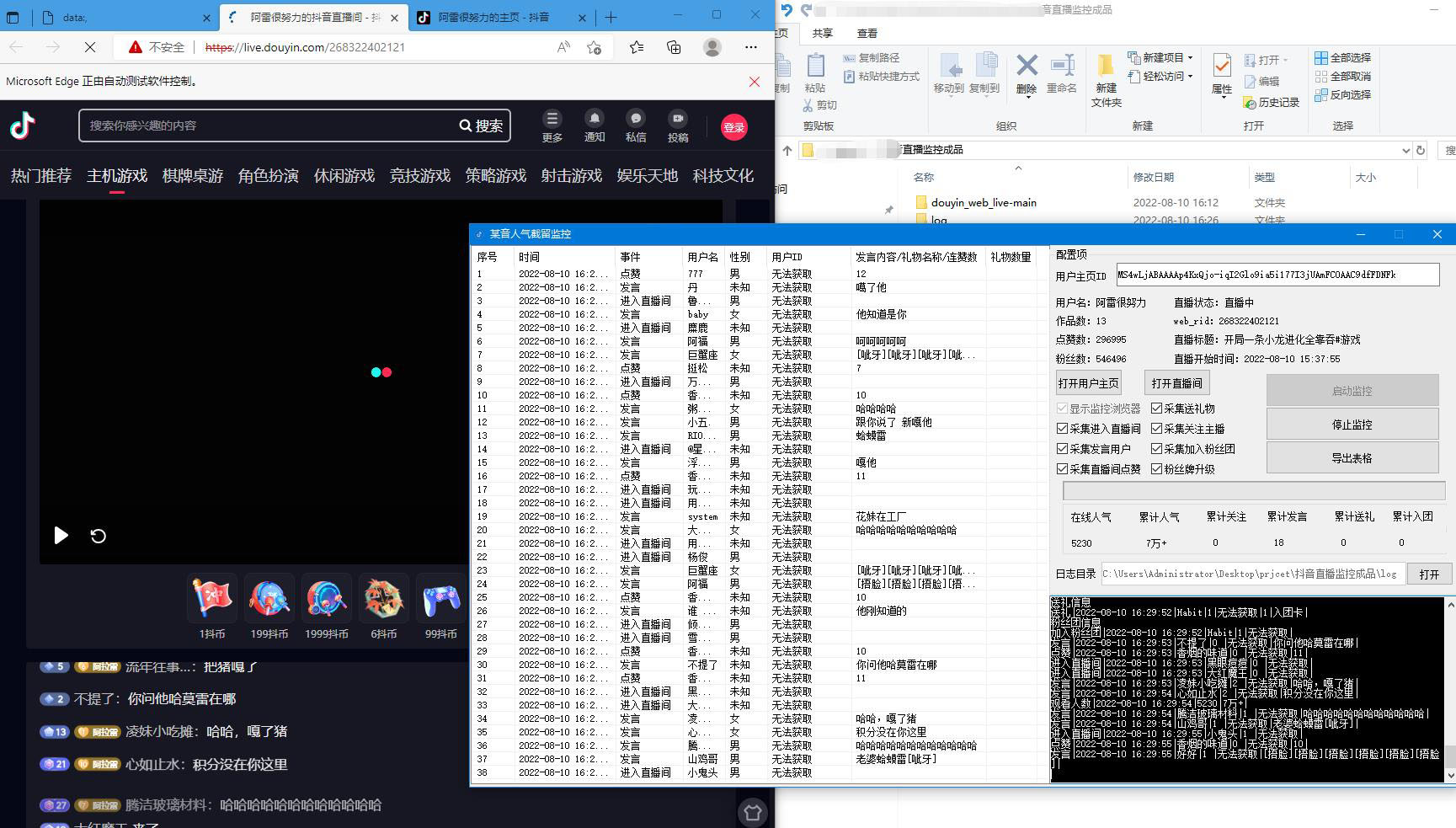Click 重命名 rename icon in Explorer

(x=1062, y=73)
